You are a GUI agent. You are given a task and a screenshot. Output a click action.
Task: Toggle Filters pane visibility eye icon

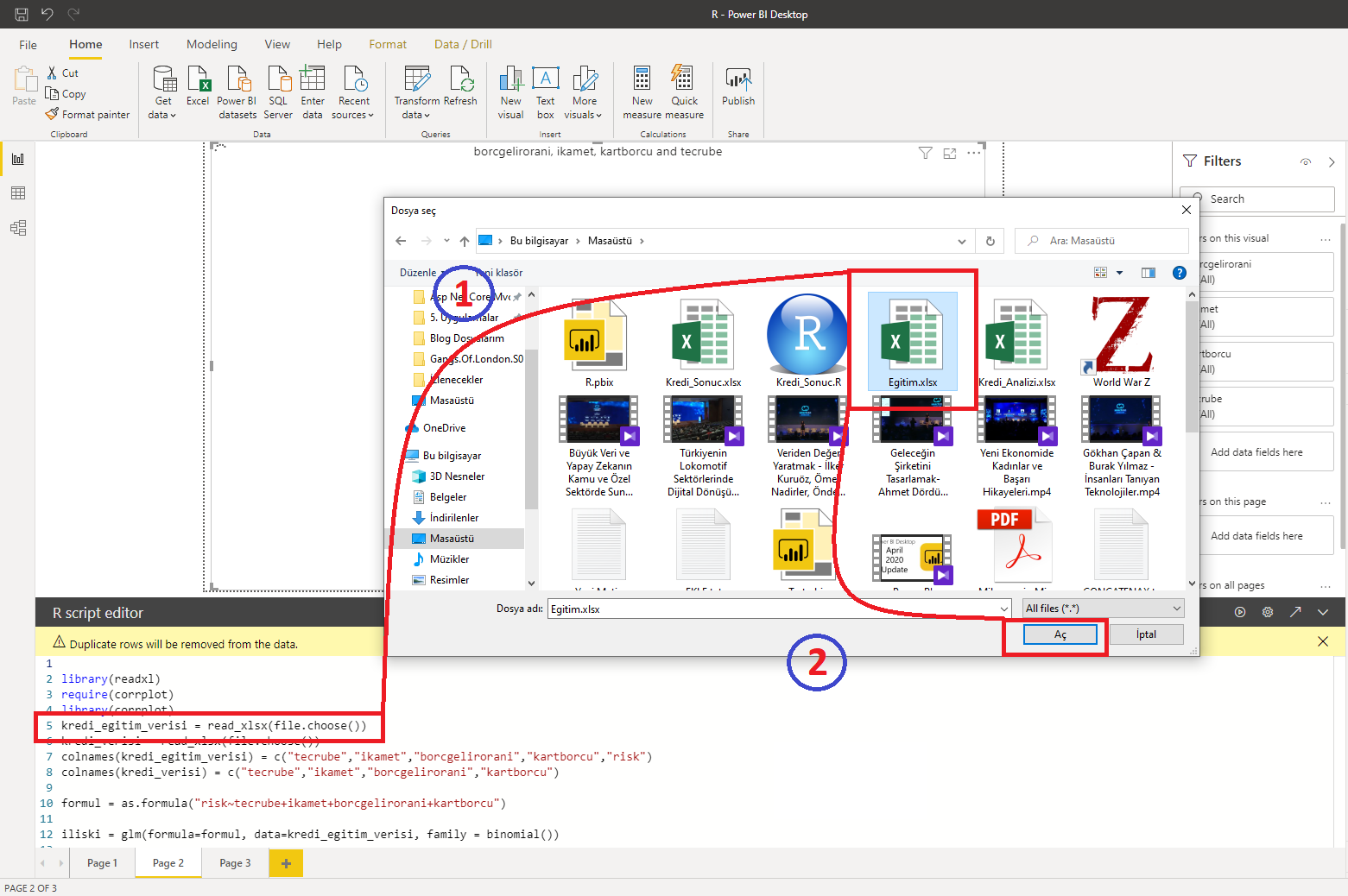pyautogui.click(x=1306, y=161)
